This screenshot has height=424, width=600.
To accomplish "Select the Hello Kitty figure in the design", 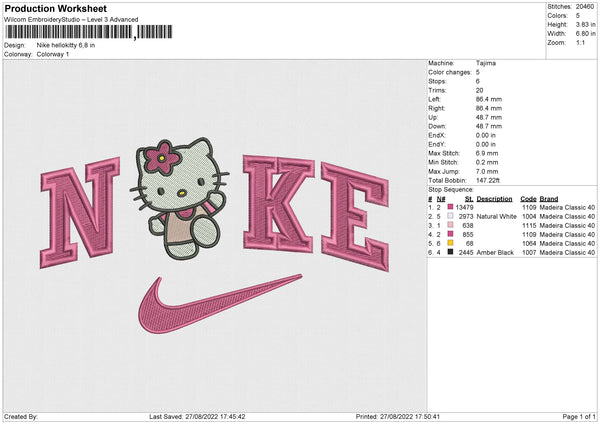I will coord(180,199).
